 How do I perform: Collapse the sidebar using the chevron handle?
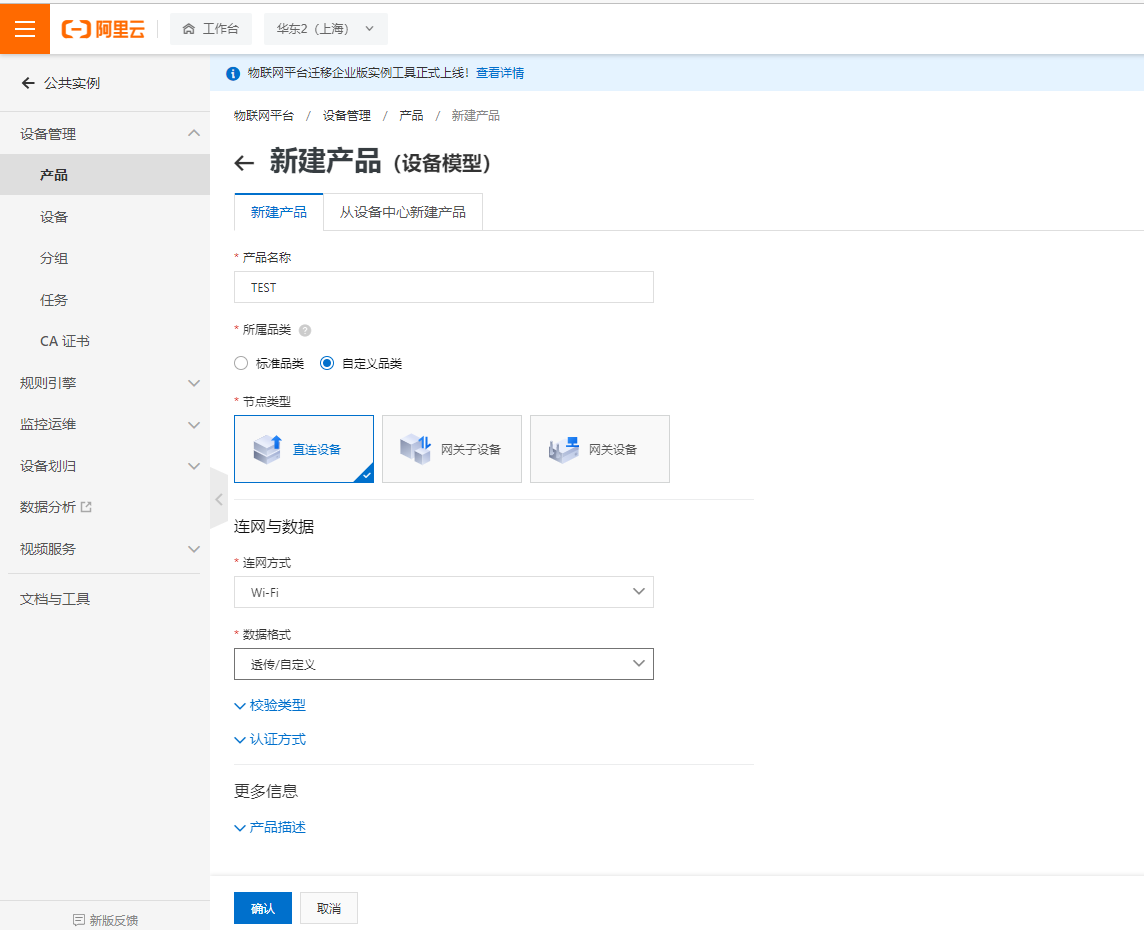pos(218,498)
